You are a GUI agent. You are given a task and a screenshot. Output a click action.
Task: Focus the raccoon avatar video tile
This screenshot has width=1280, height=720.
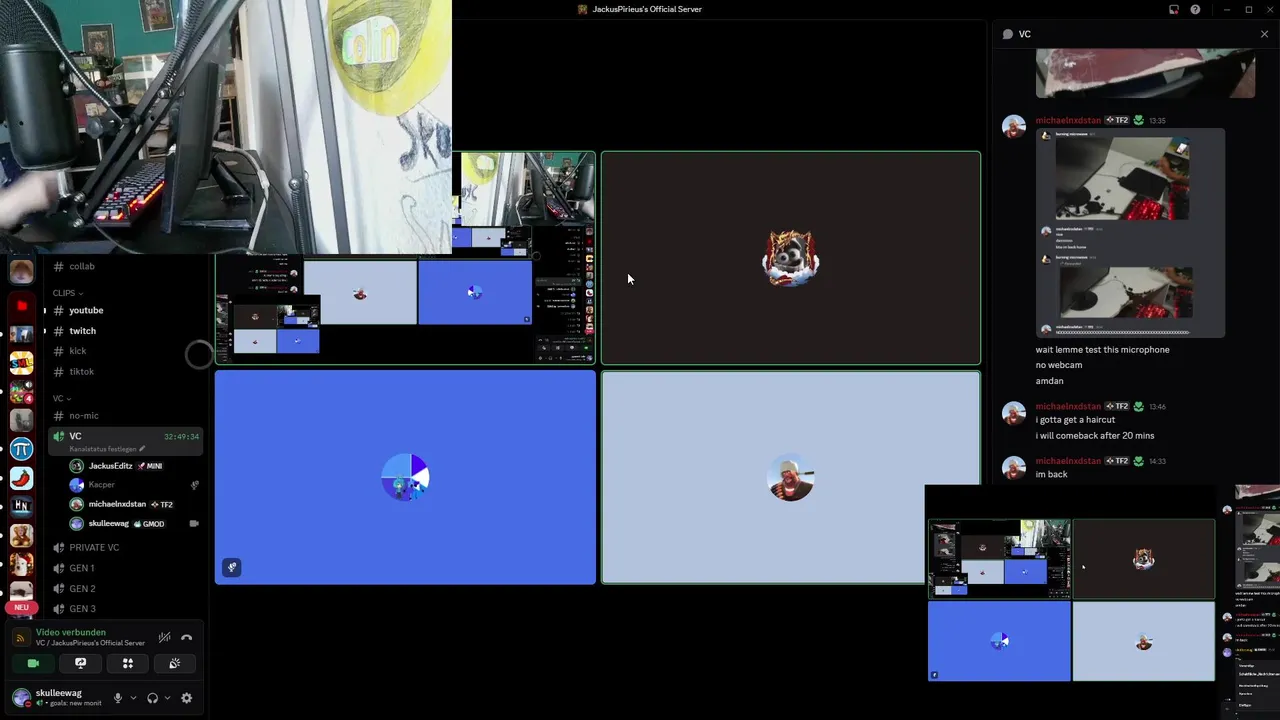pos(791,258)
